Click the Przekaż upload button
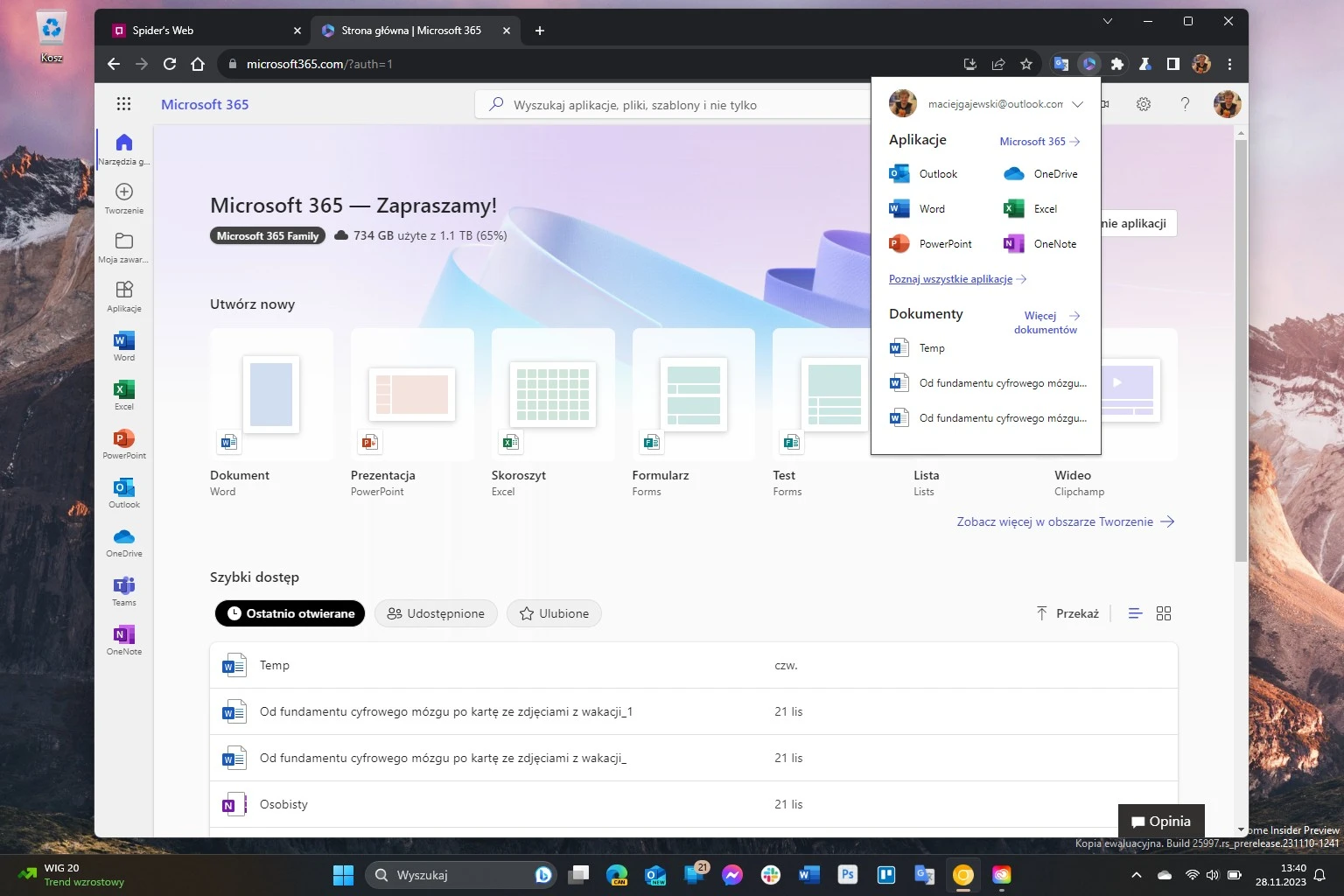1344x896 pixels. 1067,613
